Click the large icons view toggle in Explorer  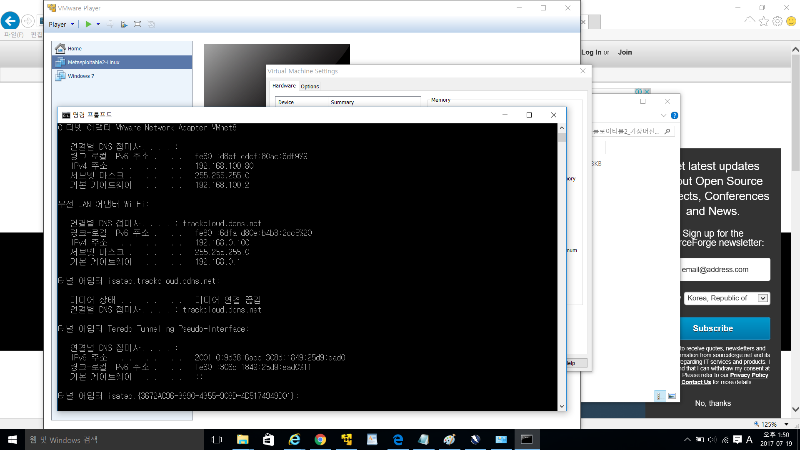click(x=671, y=396)
